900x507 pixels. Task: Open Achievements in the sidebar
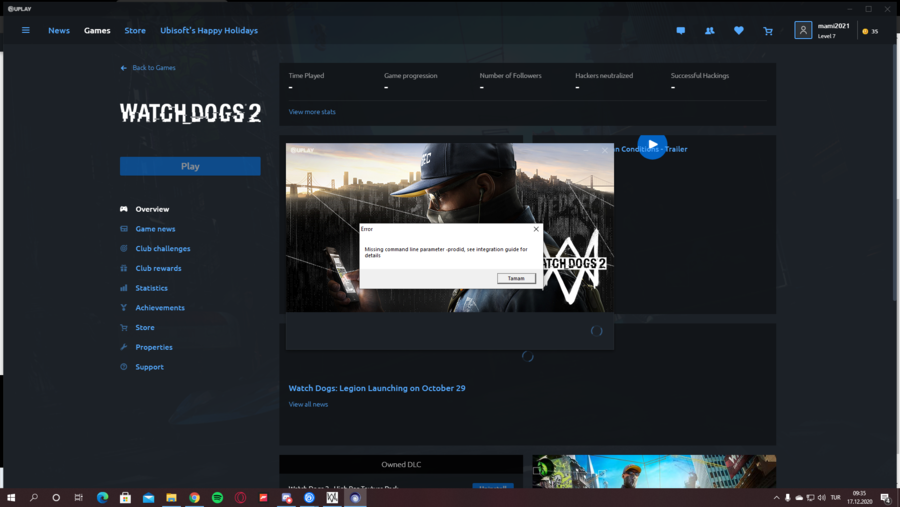point(160,308)
